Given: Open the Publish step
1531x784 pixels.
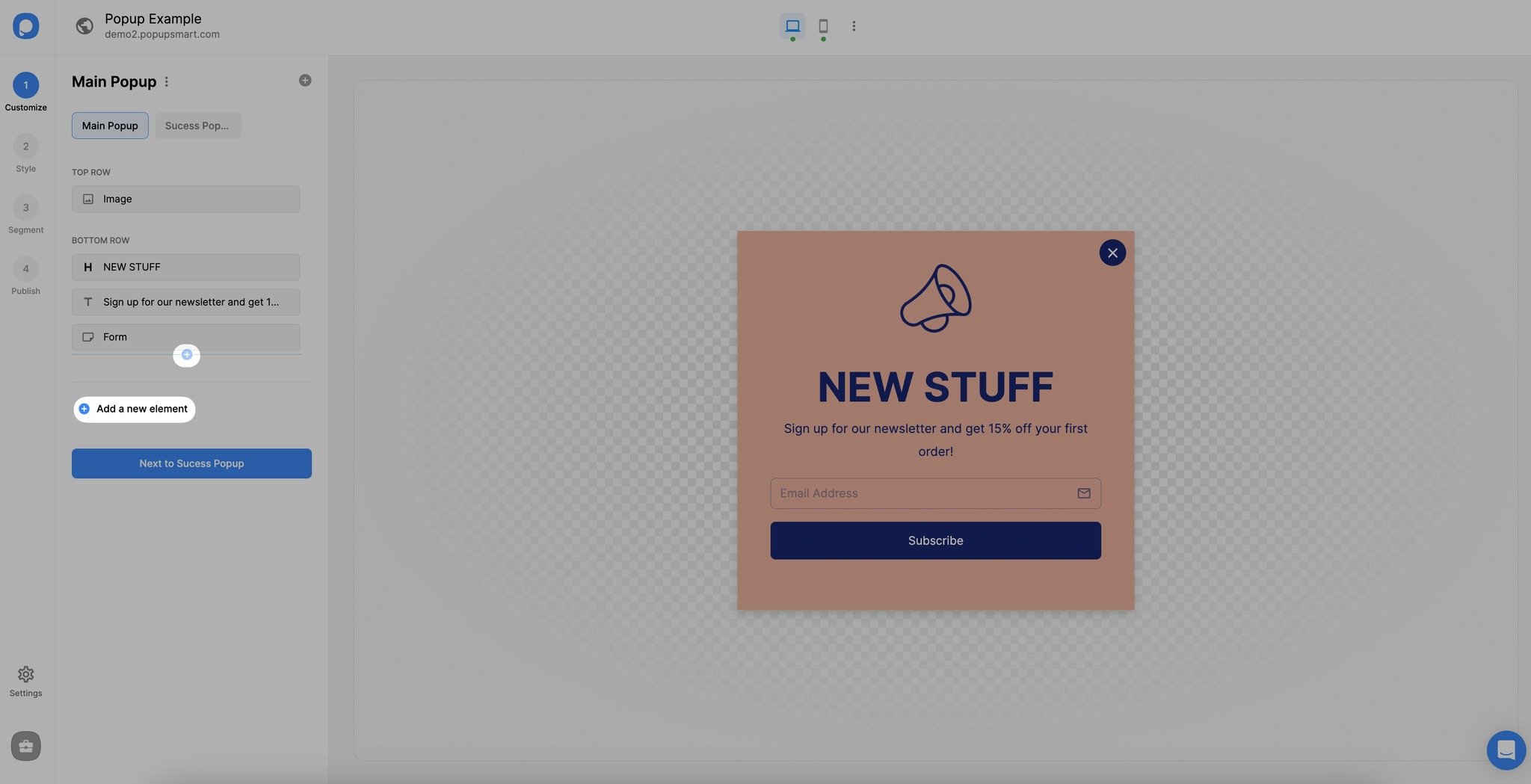Looking at the screenshot, I should tap(25, 268).
